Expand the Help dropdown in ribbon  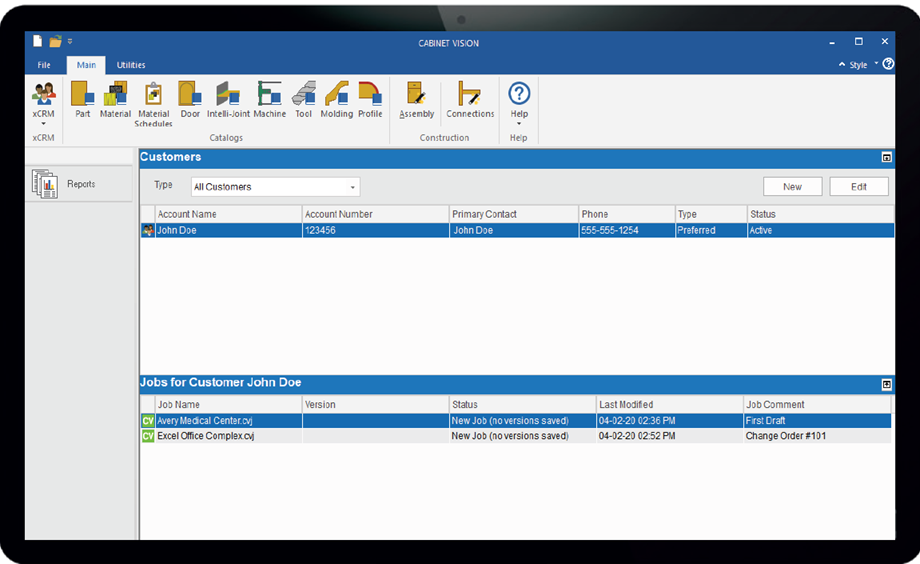pyautogui.click(x=519, y=115)
